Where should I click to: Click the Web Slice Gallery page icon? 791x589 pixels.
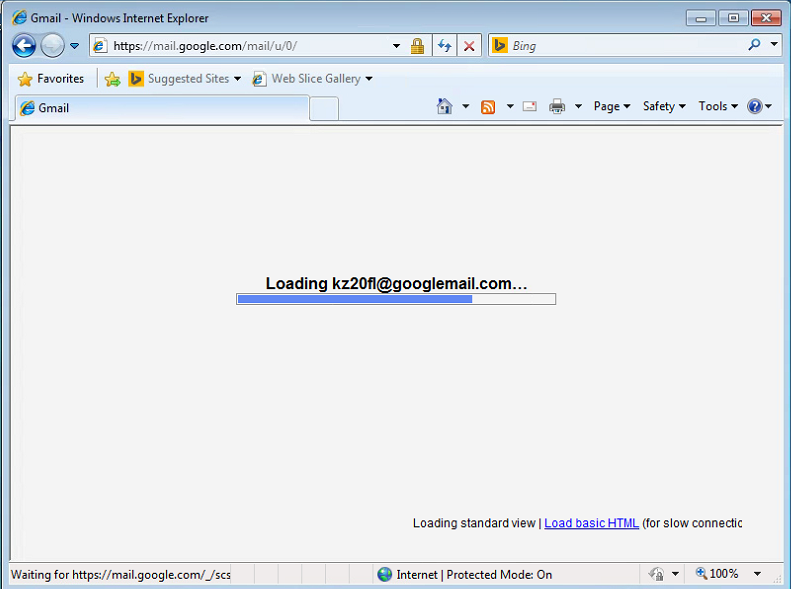pos(259,79)
